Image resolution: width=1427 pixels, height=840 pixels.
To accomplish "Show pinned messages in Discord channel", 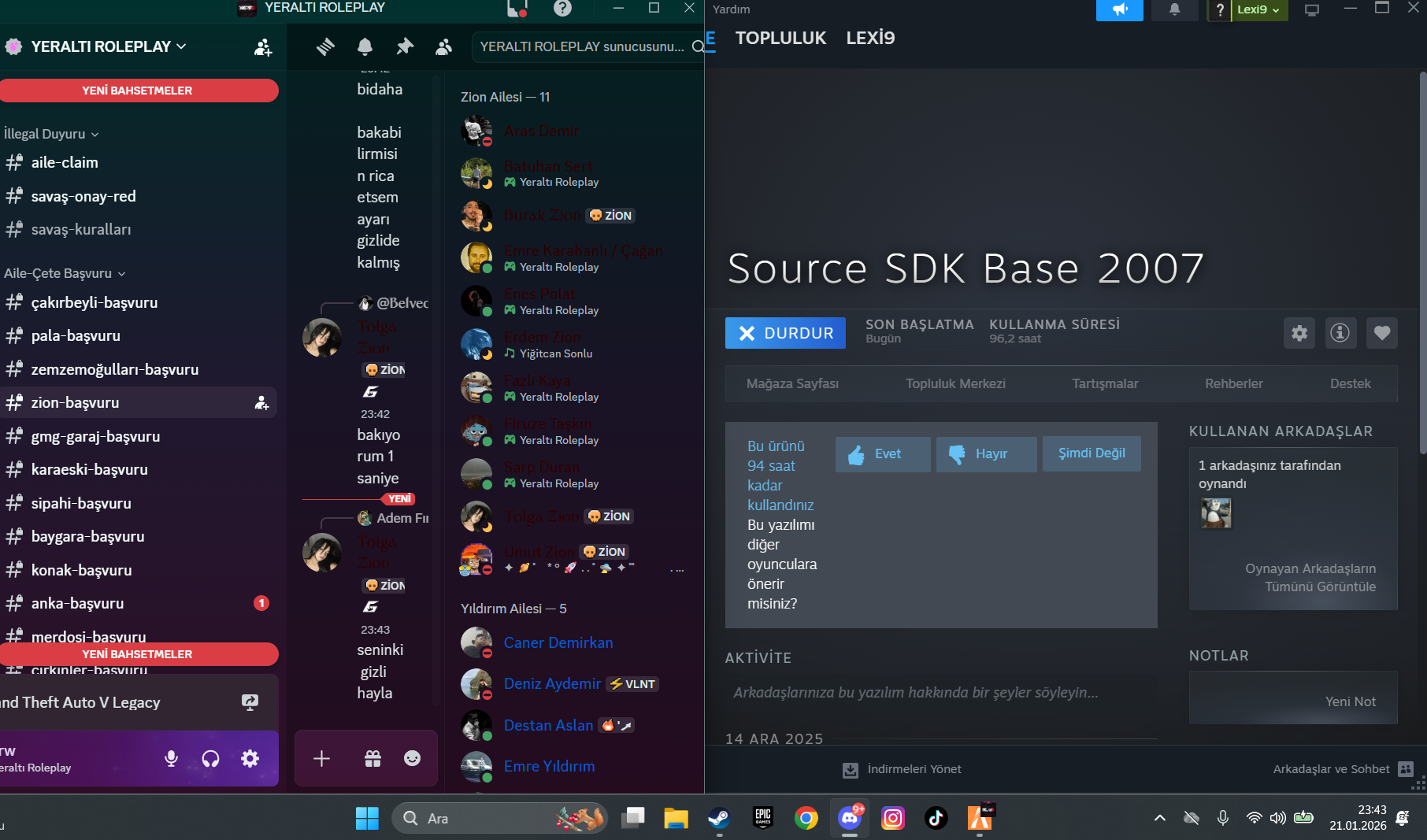I will pos(405,46).
